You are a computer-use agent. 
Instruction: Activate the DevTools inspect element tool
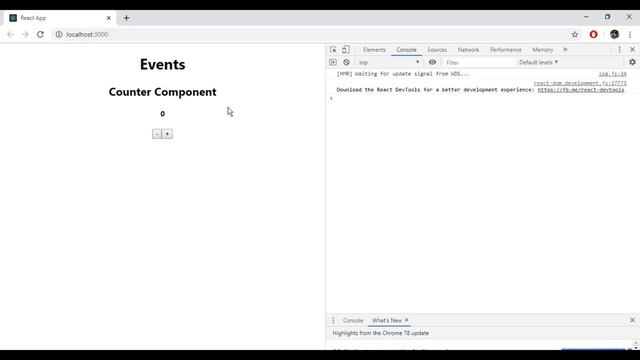(333, 49)
